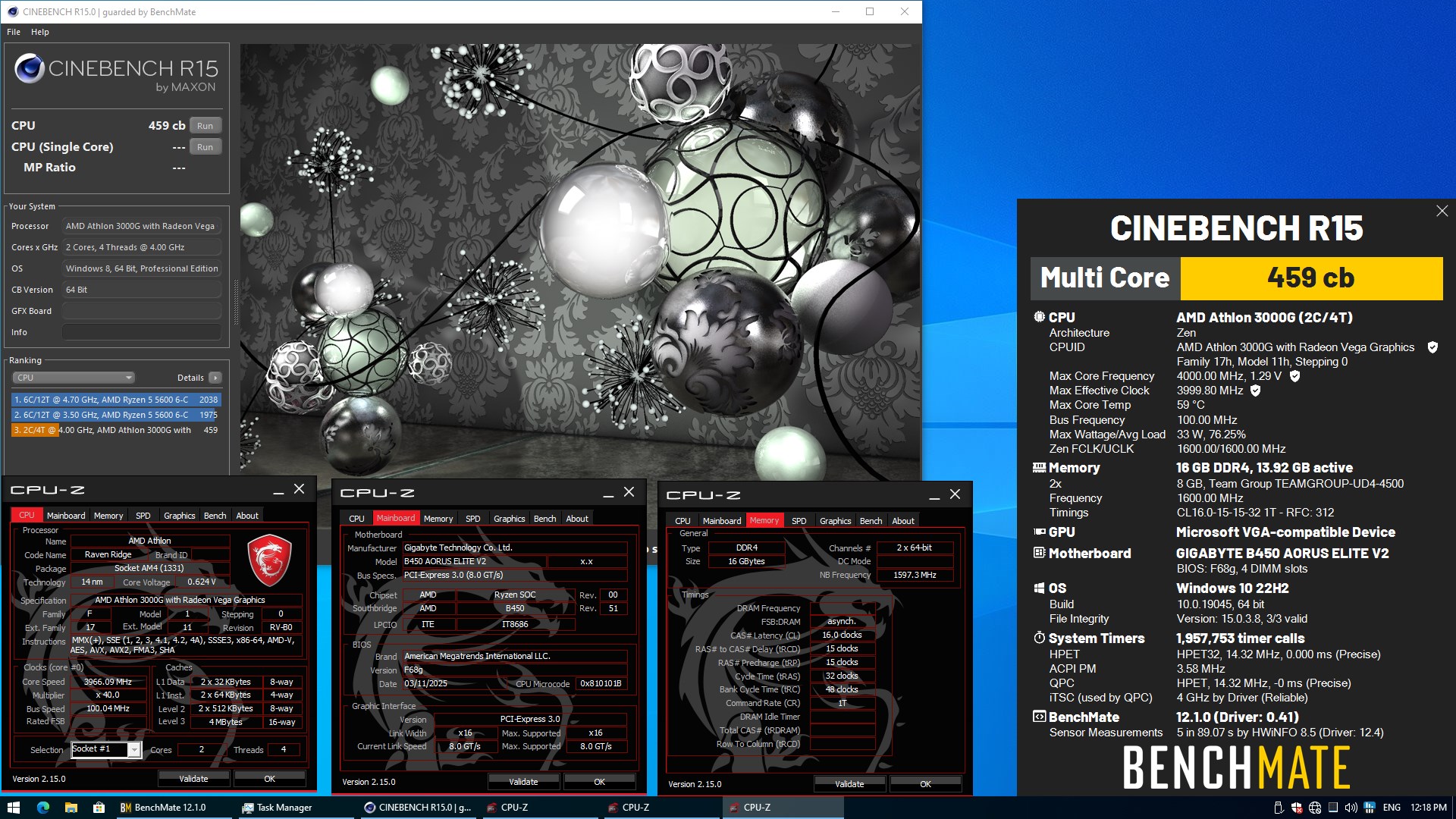Image resolution: width=1456 pixels, height=819 pixels.
Task: Switch to Memory tab in left CPU-Z window
Action: tap(108, 516)
